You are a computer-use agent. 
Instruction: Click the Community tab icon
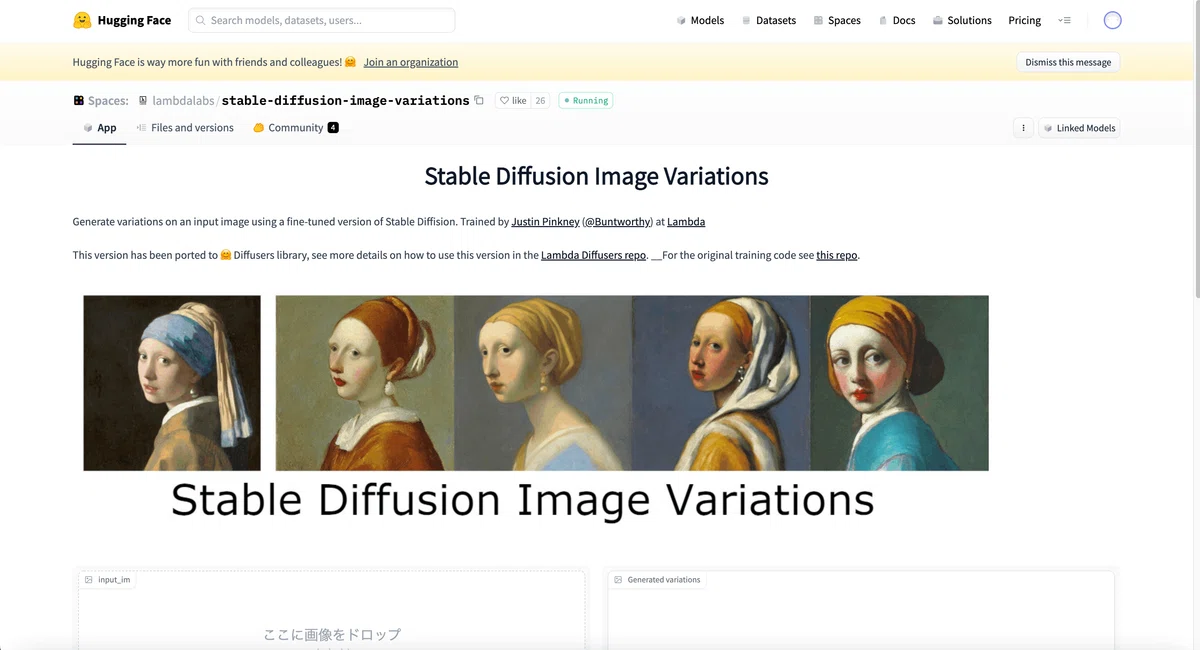click(x=258, y=128)
